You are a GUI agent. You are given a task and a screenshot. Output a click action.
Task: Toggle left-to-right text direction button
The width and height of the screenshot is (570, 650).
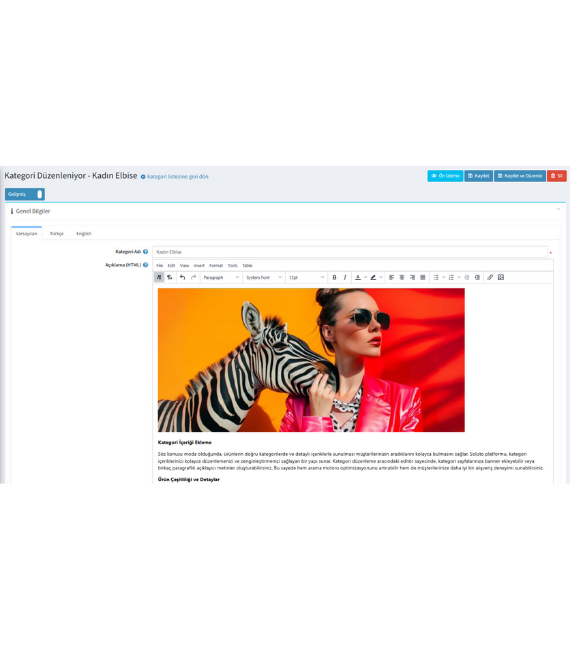[159, 277]
